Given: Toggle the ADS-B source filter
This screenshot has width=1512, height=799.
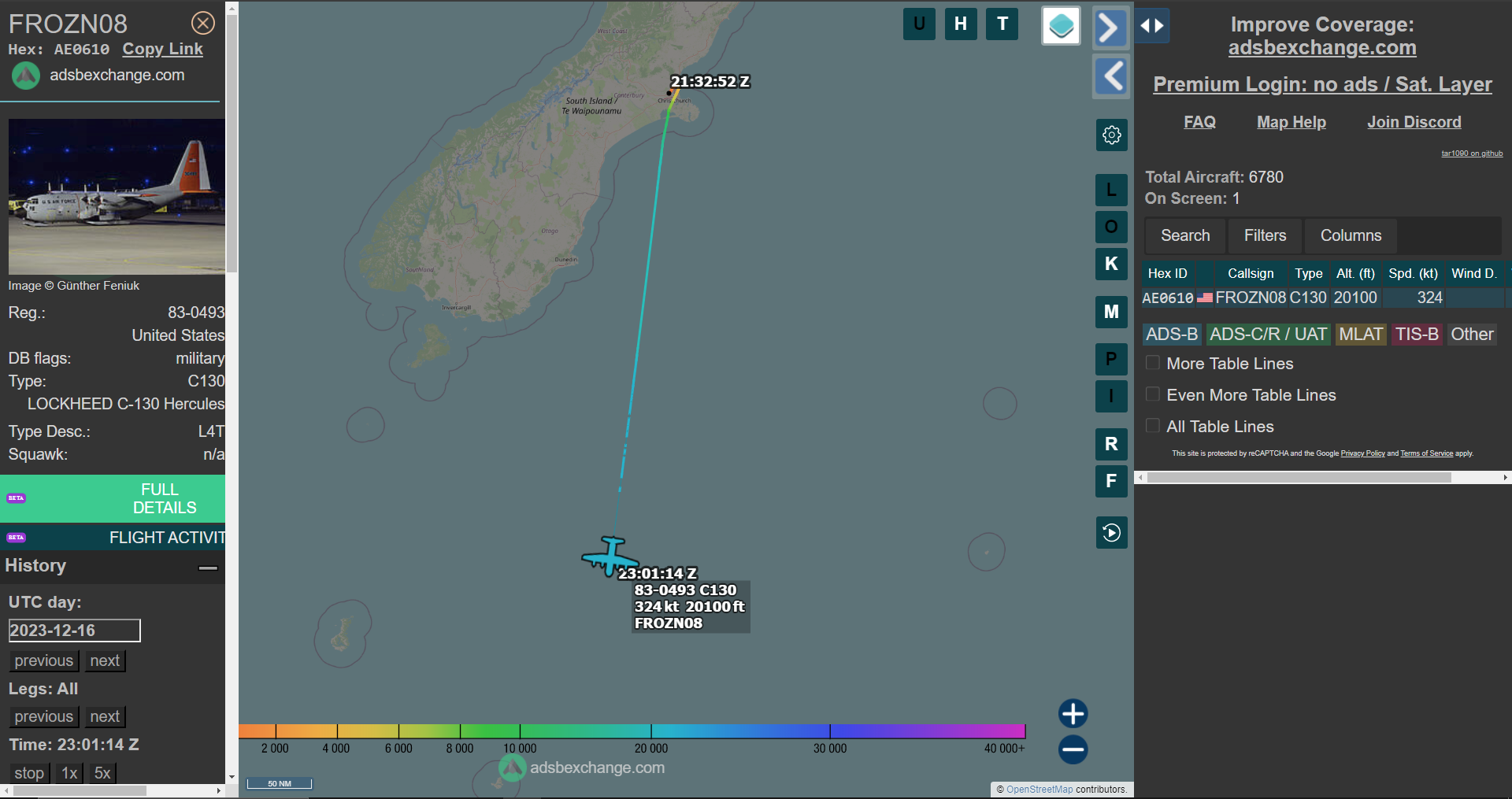Looking at the screenshot, I should (1172, 335).
